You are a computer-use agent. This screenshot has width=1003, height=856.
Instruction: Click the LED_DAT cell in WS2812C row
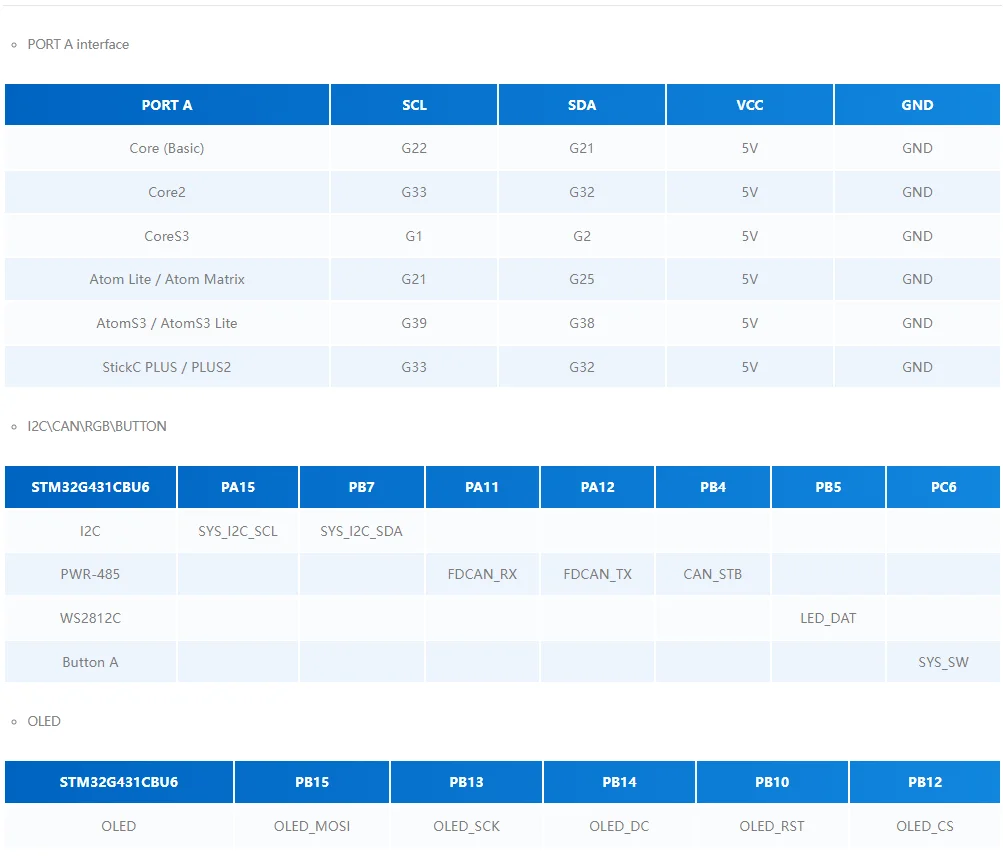pos(828,618)
